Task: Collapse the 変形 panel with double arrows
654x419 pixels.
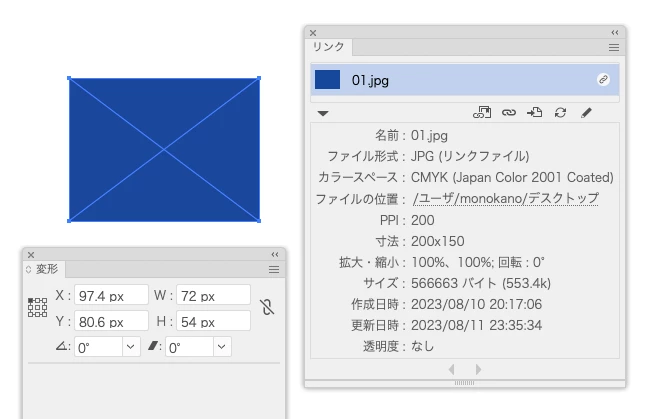Action: (x=275, y=254)
